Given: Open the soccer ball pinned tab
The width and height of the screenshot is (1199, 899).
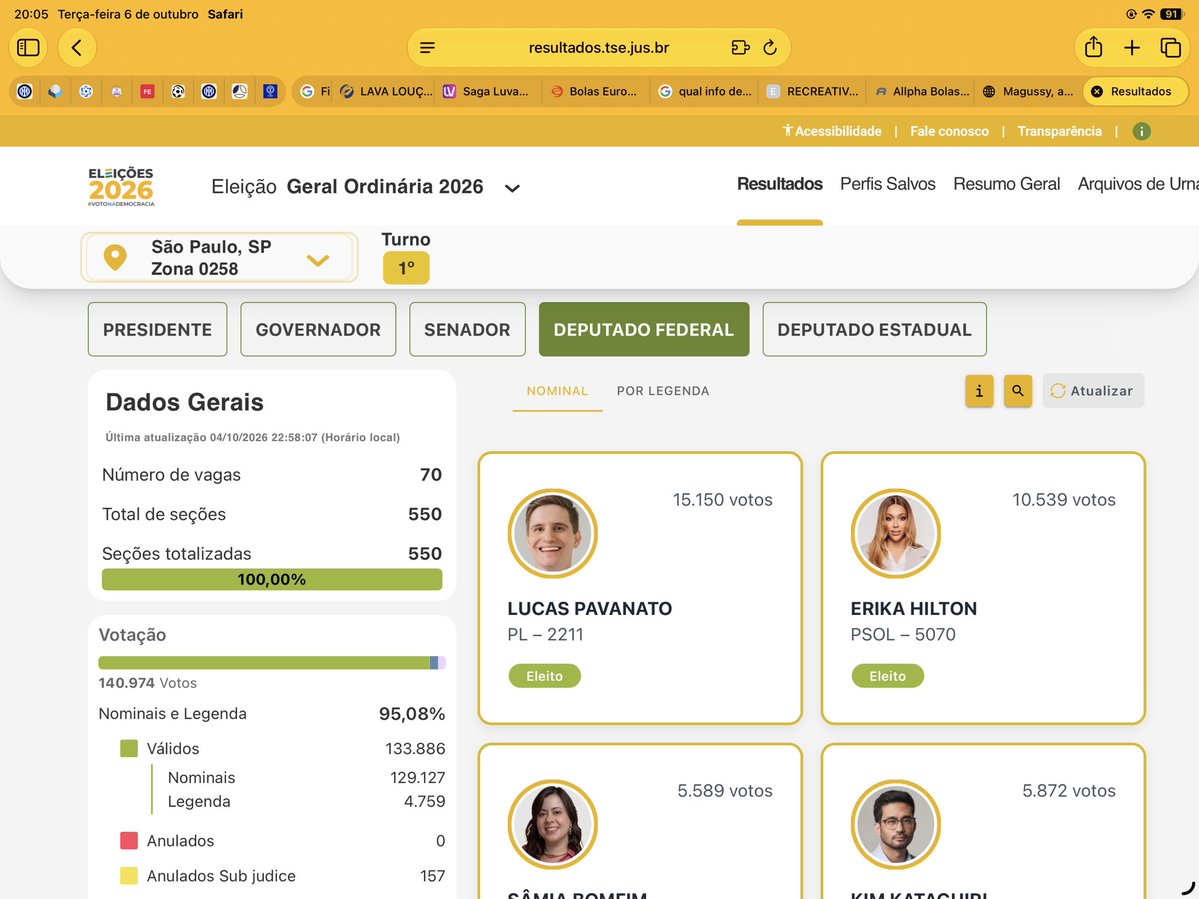Looking at the screenshot, I should coord(178,91).
